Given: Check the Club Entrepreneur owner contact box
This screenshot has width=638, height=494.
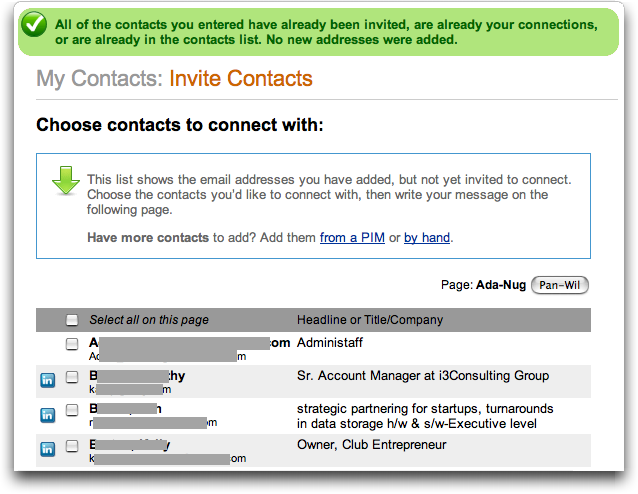Looking at the screenshot, I should coord(72,446).
